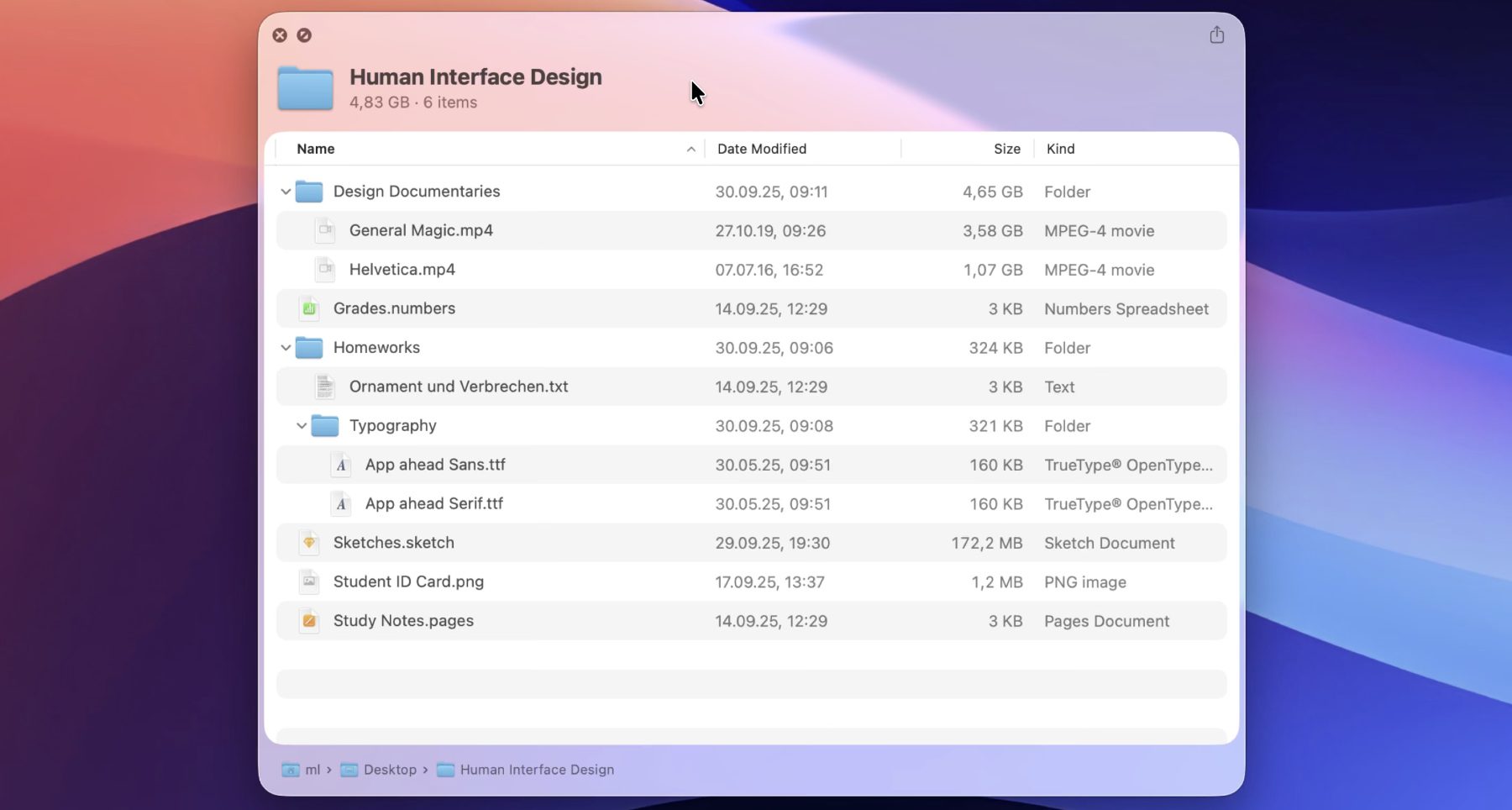Click the Ornament und Verbrechen.txt text icon
Screen dimensions: 1512x810
(325, 387)
